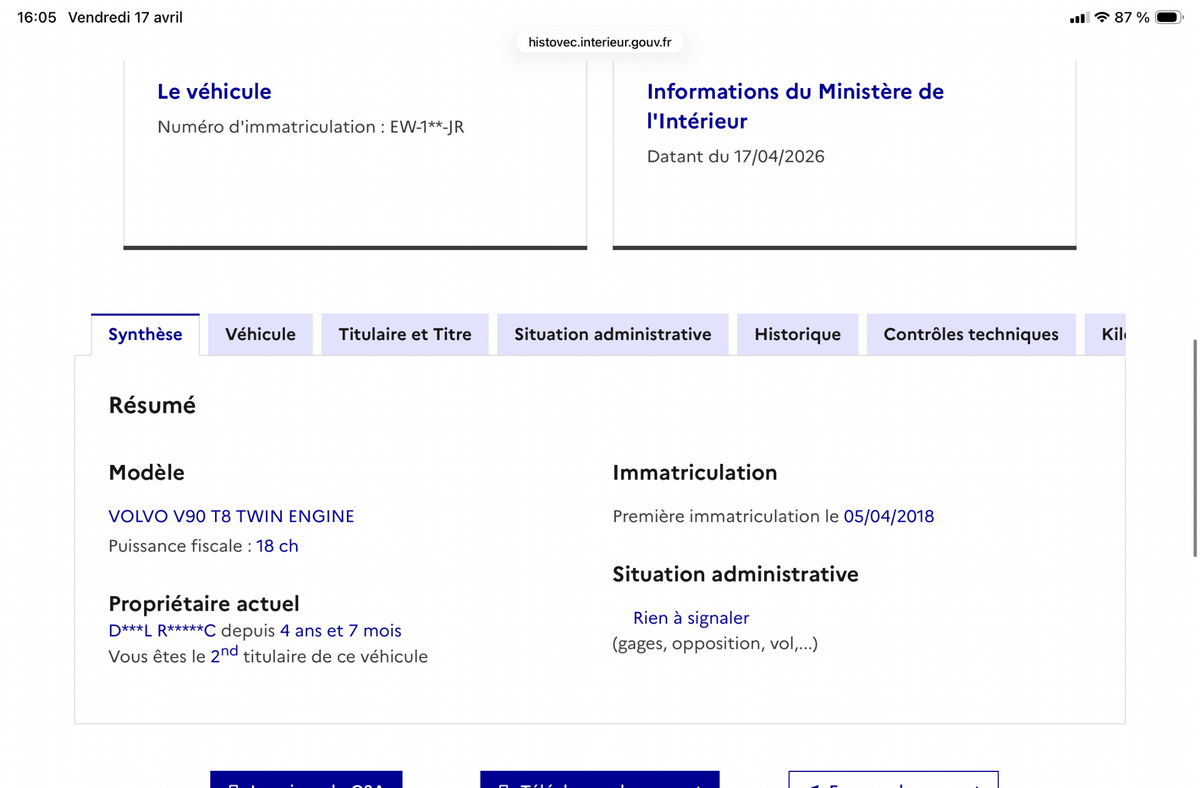This screenshot has width=1200, height=788.
Task: Click the owner name D***L R*****C
Action: [x=162, y=631]
